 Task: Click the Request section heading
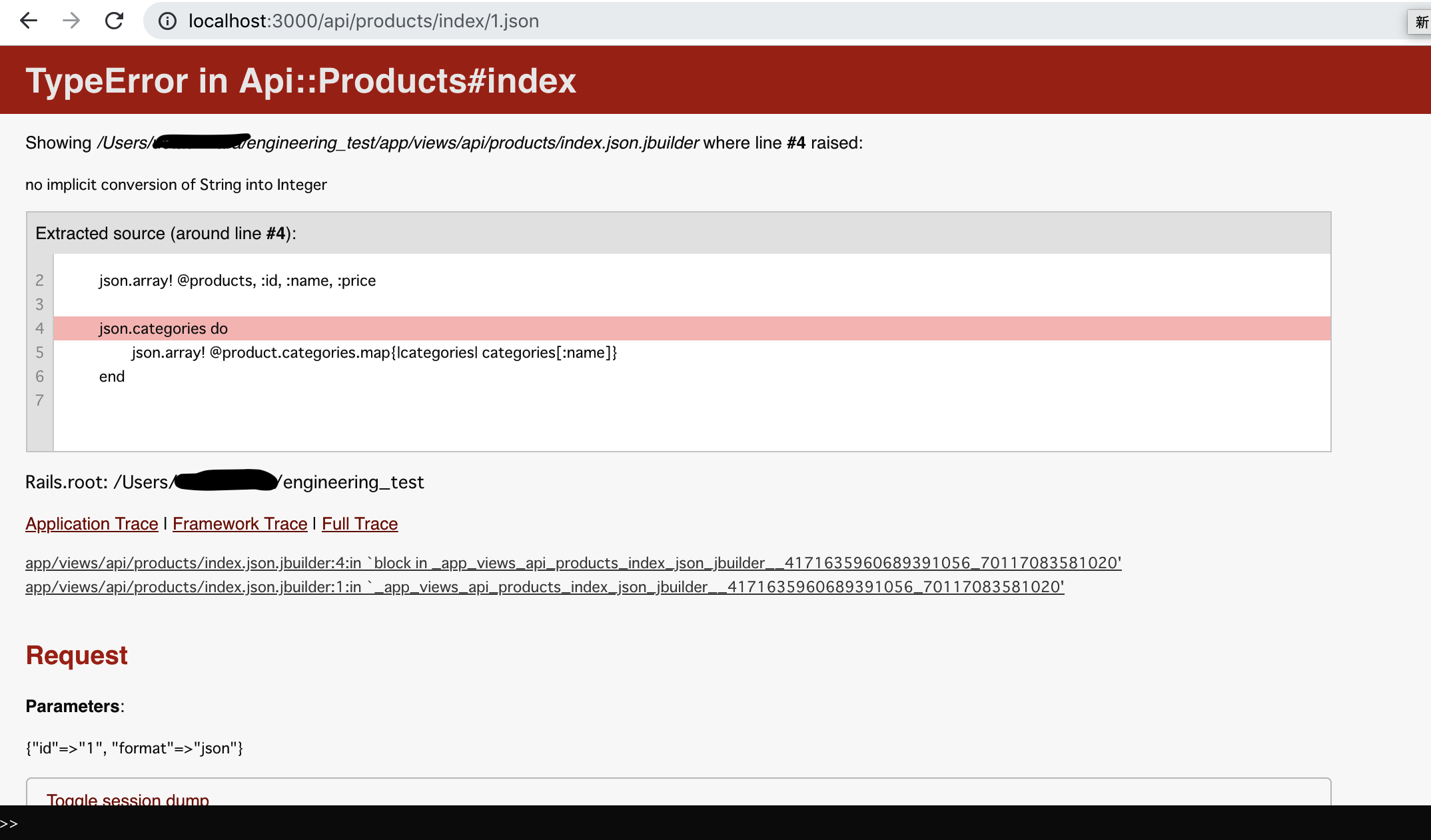[x=76, y=655]
